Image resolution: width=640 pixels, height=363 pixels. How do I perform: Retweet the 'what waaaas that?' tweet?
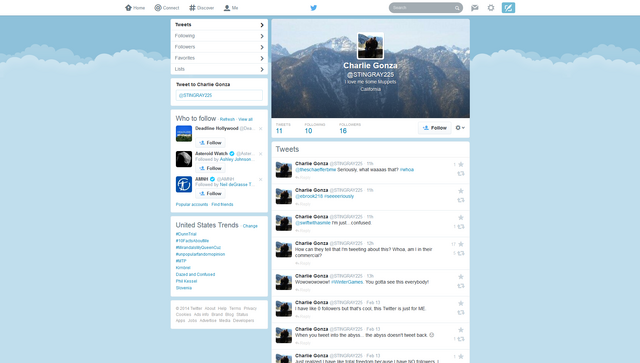point(461,174)
